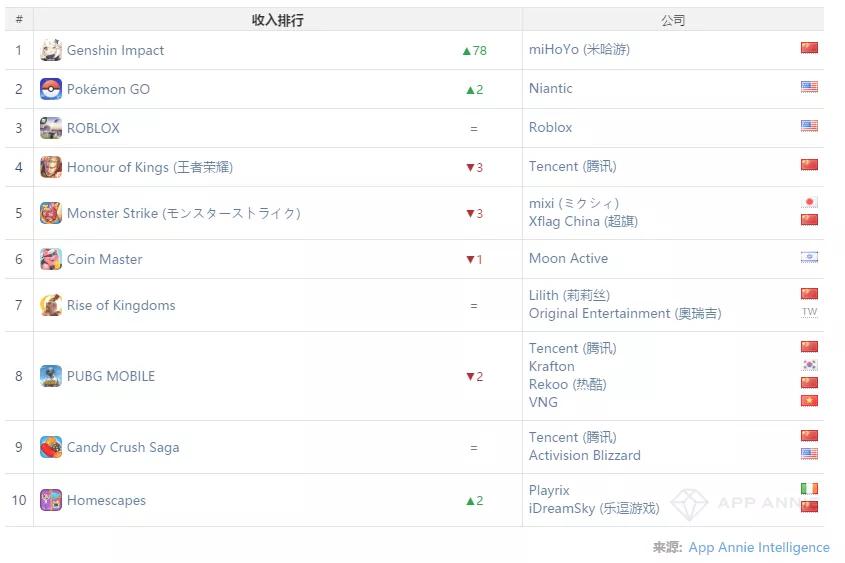Screen dimensions: 845x563
Task: Click the Pokémon GO Poké Ball icon
Action: tap(51, 89)
